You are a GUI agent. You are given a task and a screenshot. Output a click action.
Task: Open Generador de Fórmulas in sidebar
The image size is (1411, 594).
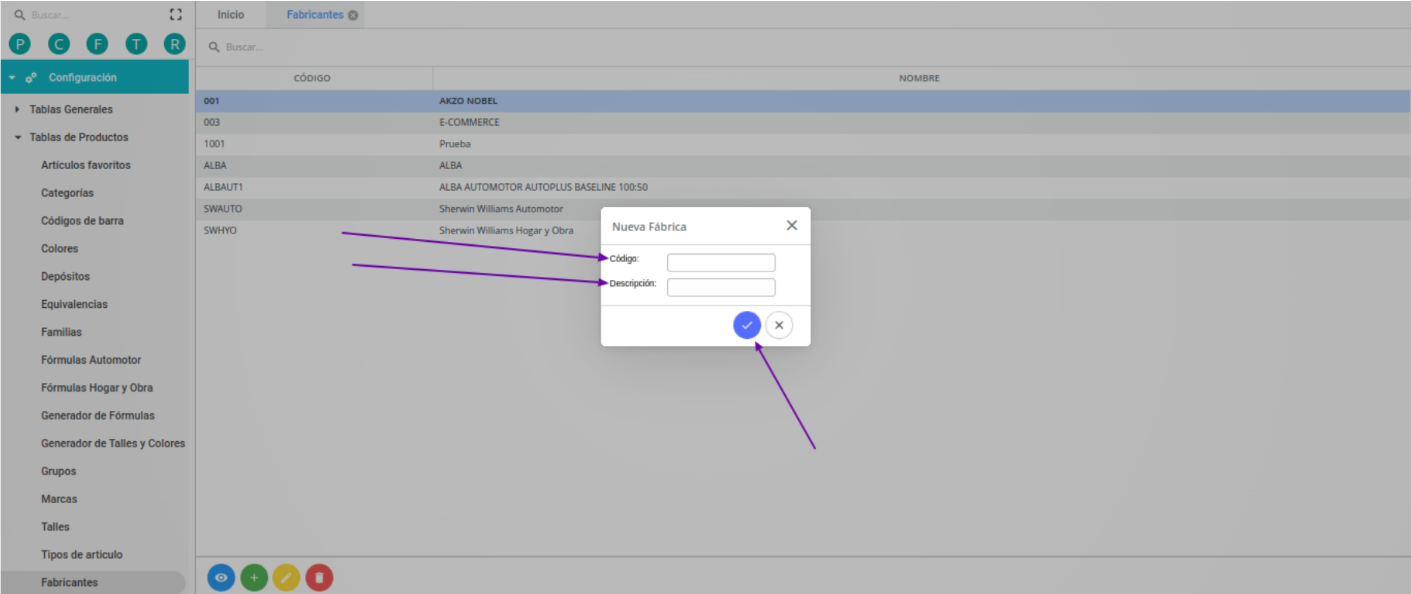[x=98, y=415]
